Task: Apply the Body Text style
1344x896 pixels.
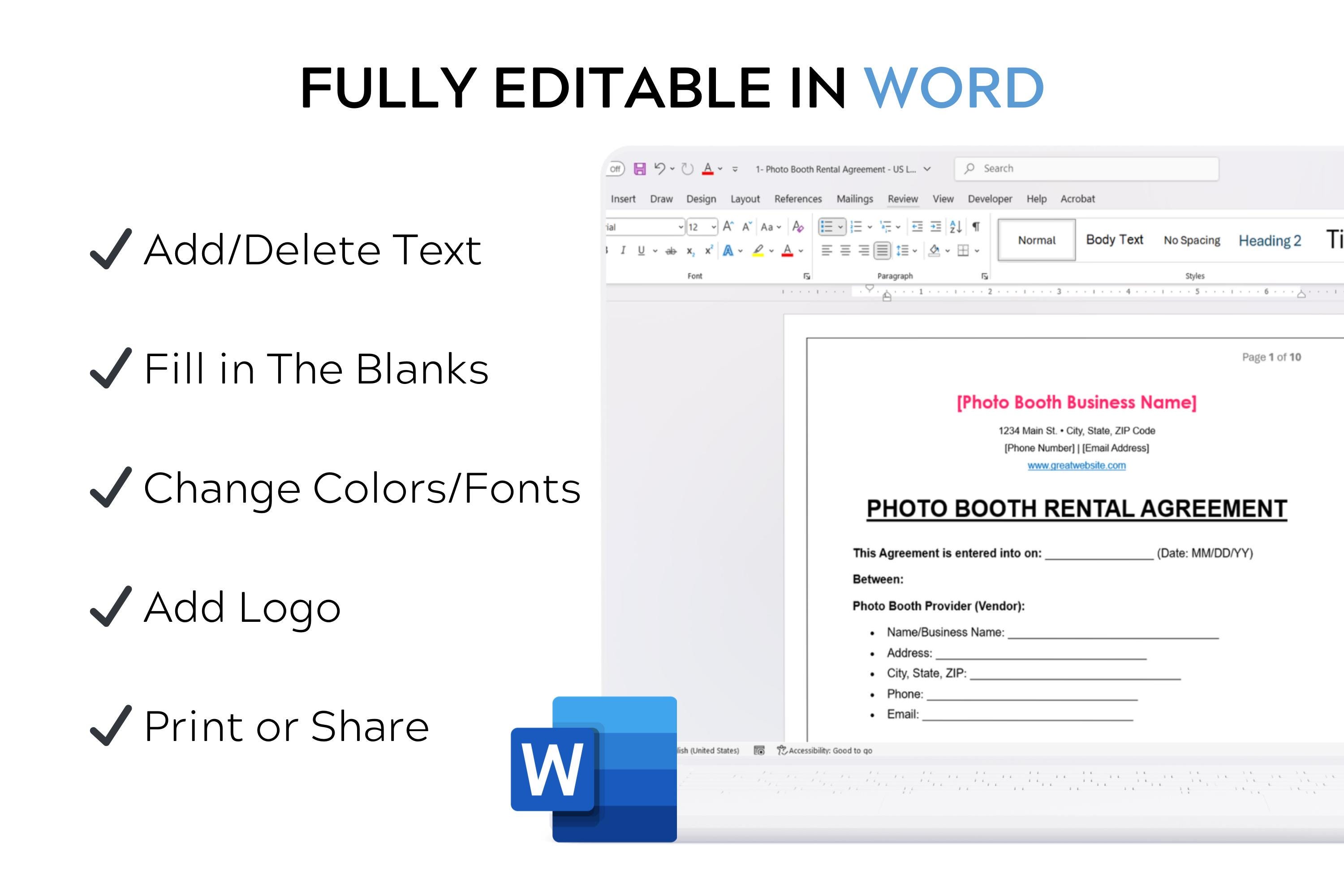Action: (x=1114, y=240)
